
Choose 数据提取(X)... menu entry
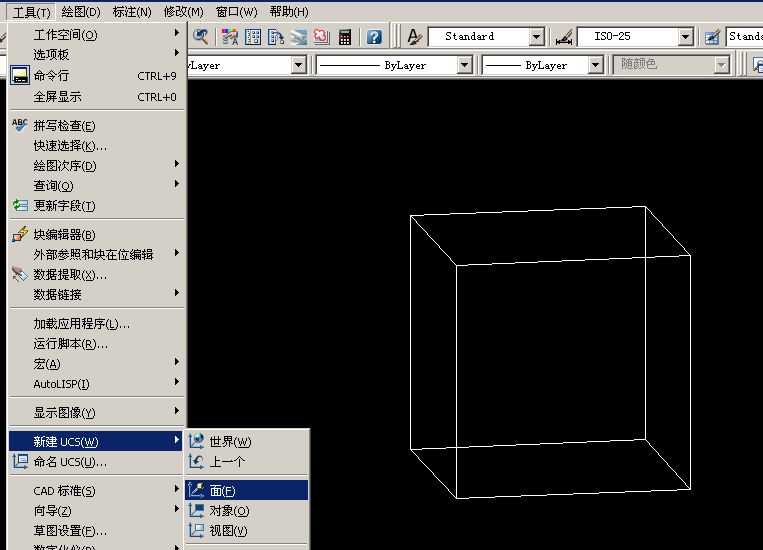point(97,274)
